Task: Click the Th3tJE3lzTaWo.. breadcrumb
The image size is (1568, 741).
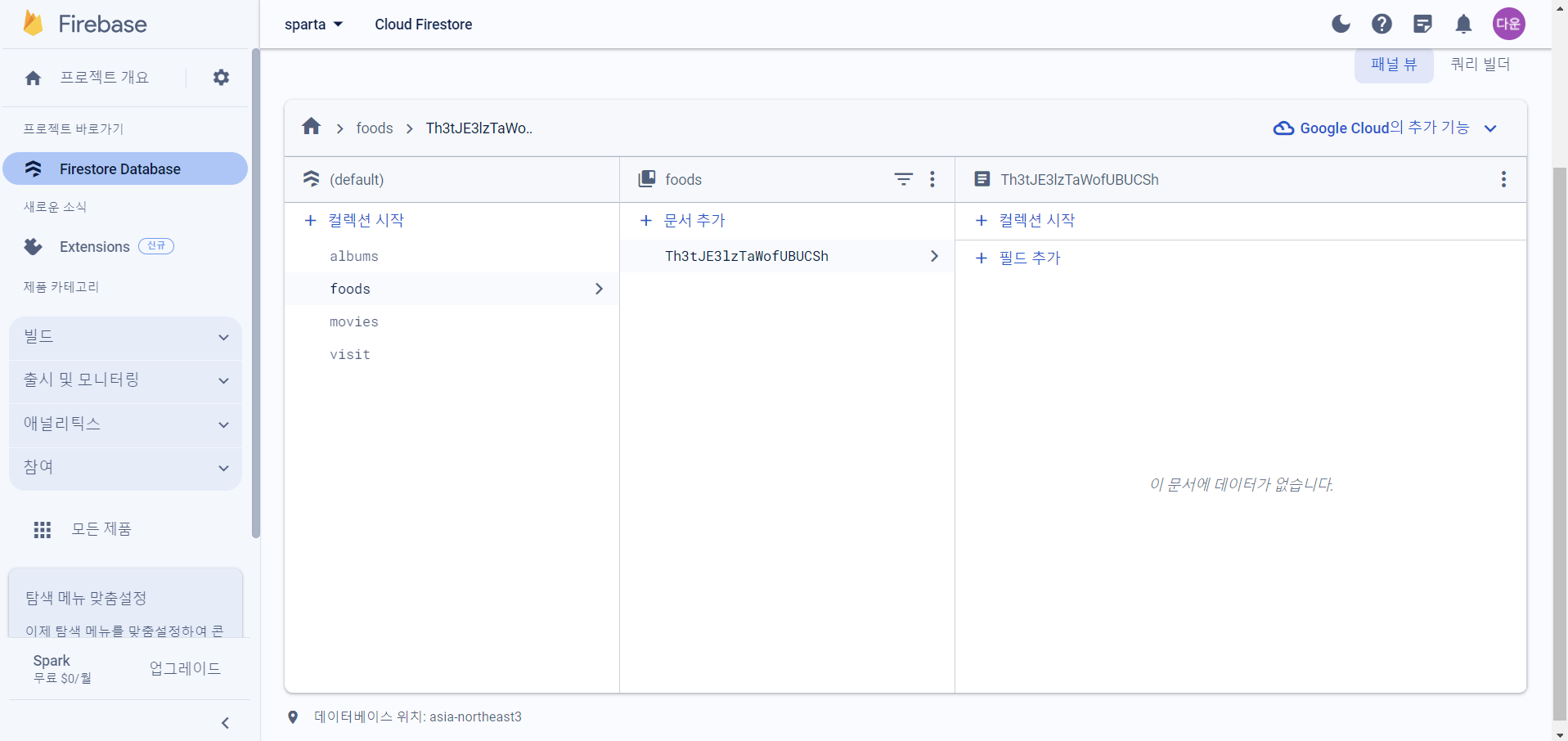Action: pos(479,128)
